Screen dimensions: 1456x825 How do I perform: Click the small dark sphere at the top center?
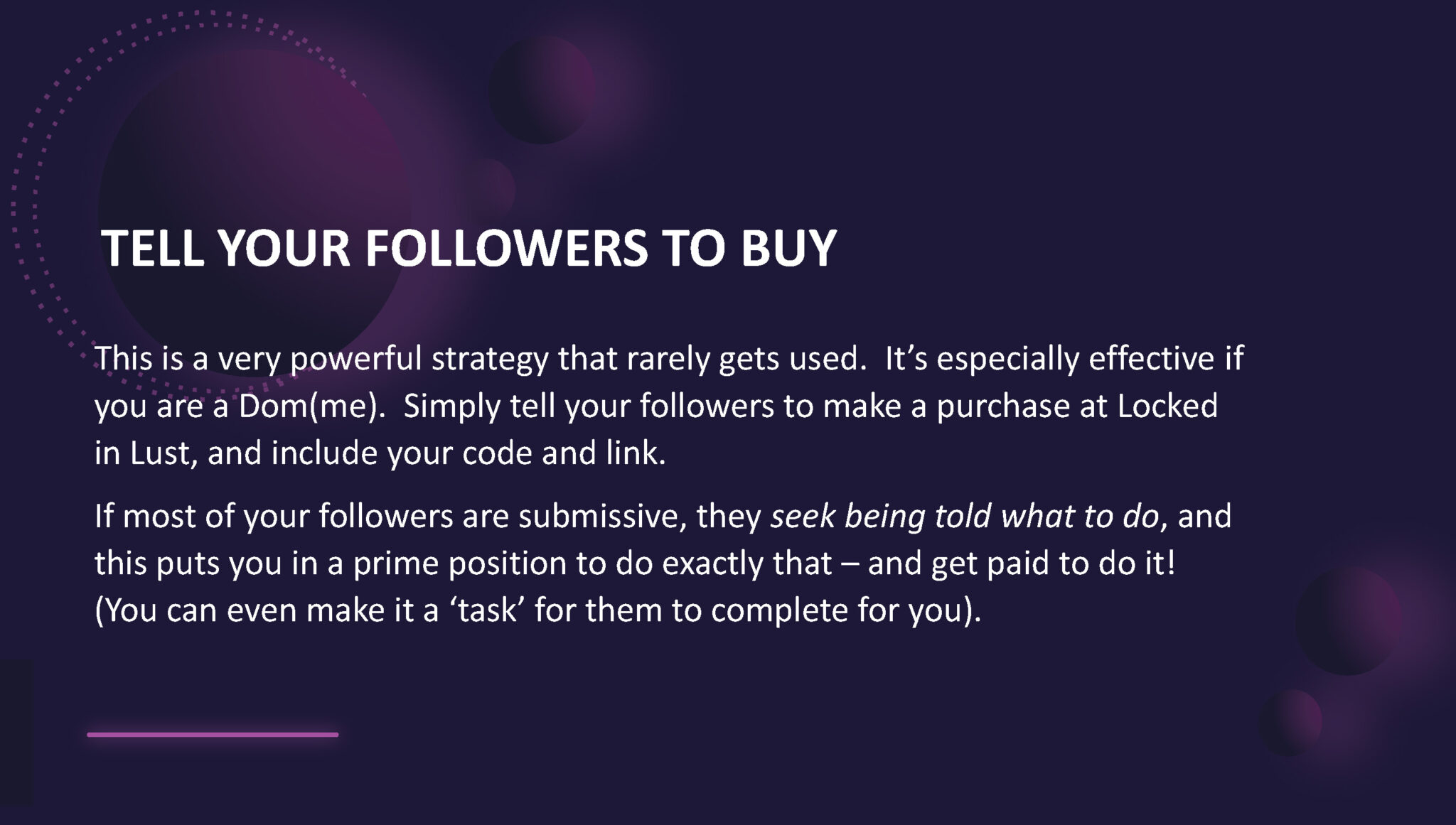(x=542, y=90)
